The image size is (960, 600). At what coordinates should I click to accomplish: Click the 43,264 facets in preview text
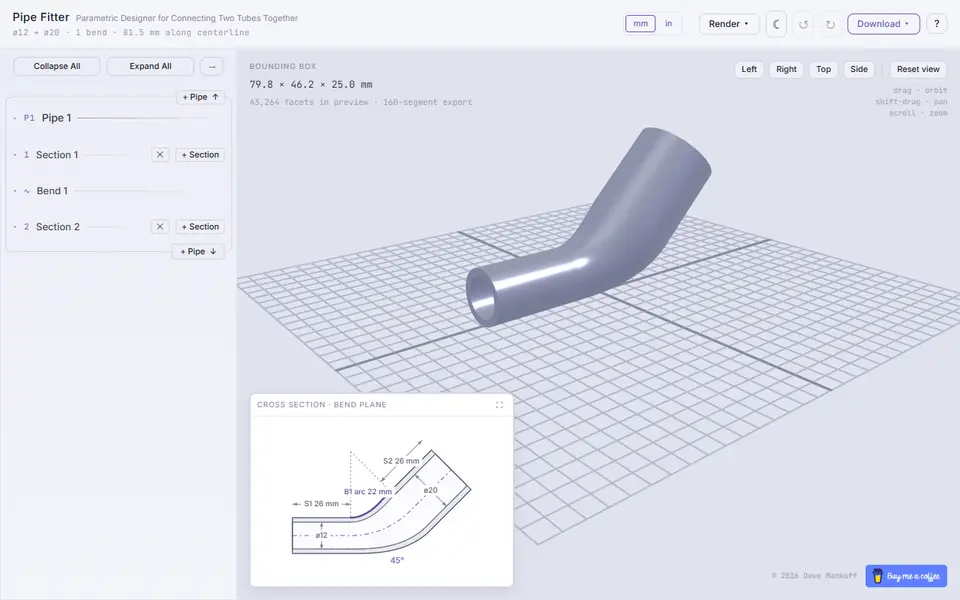pos(309,102)
